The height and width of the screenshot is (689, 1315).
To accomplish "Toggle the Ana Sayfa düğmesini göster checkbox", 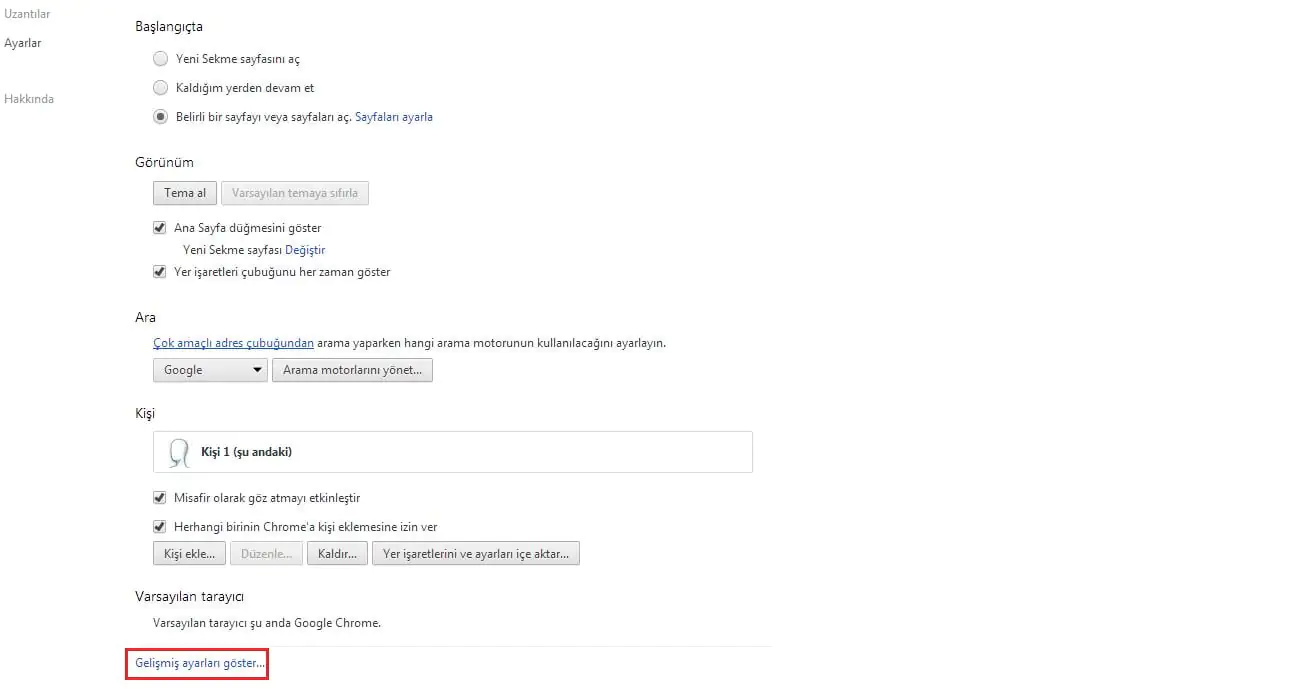I will click(x=159, y=227).
